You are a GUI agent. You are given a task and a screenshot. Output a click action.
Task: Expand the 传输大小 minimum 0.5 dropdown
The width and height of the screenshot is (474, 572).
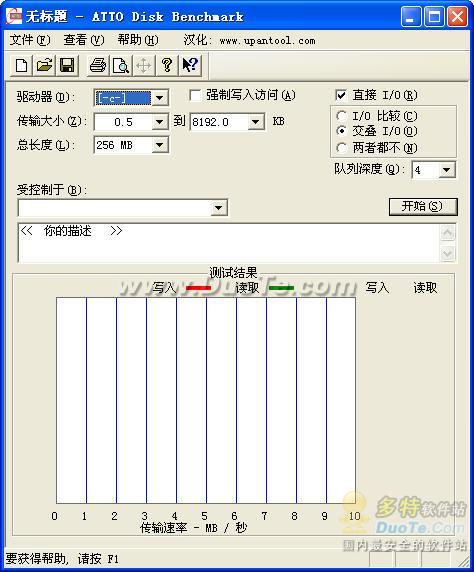pyautogui.click(x=159, y=122)
